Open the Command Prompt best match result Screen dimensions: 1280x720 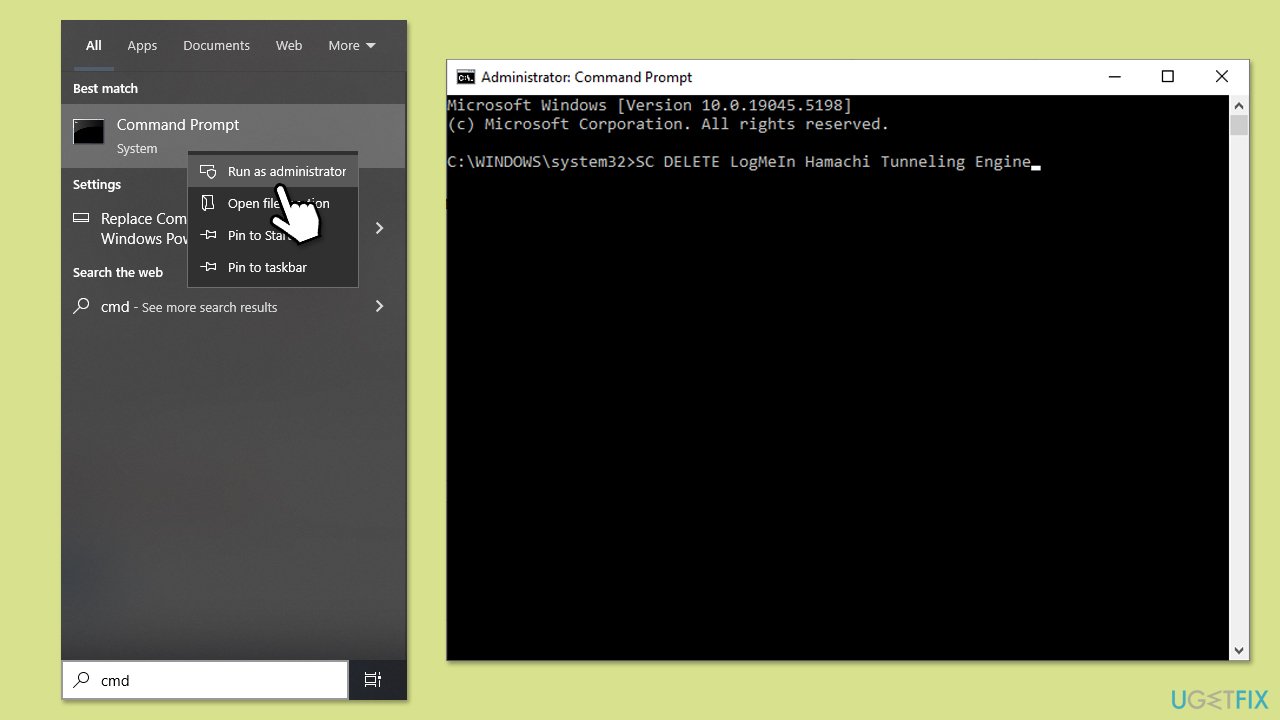point(233,136)
